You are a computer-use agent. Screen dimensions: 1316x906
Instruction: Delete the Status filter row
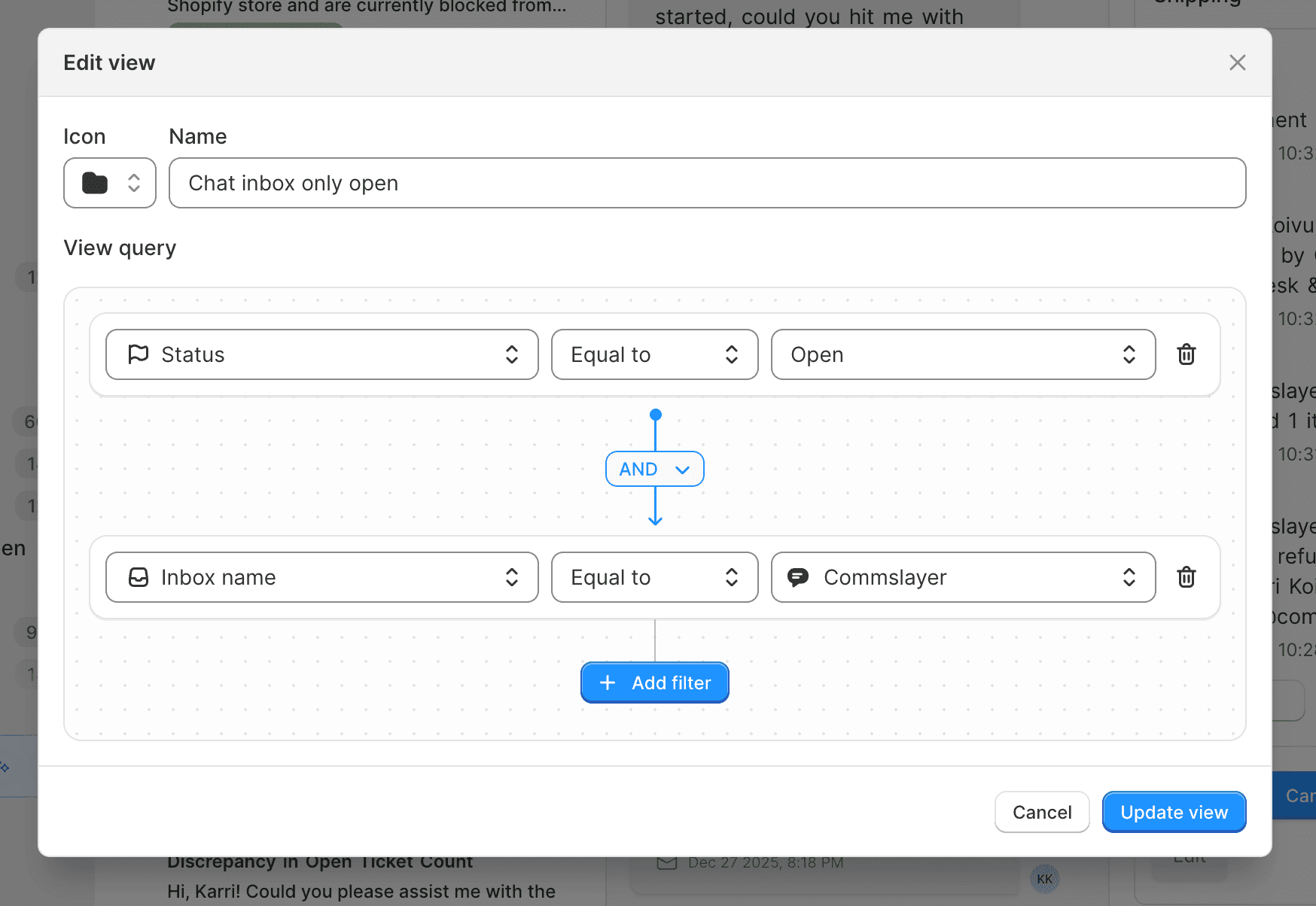[x=1187, y=354]
